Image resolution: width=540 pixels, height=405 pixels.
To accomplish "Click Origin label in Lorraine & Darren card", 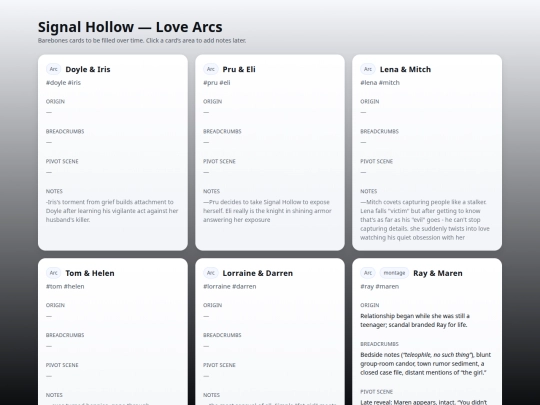I will pyautogui.click(x=212, y=305).
